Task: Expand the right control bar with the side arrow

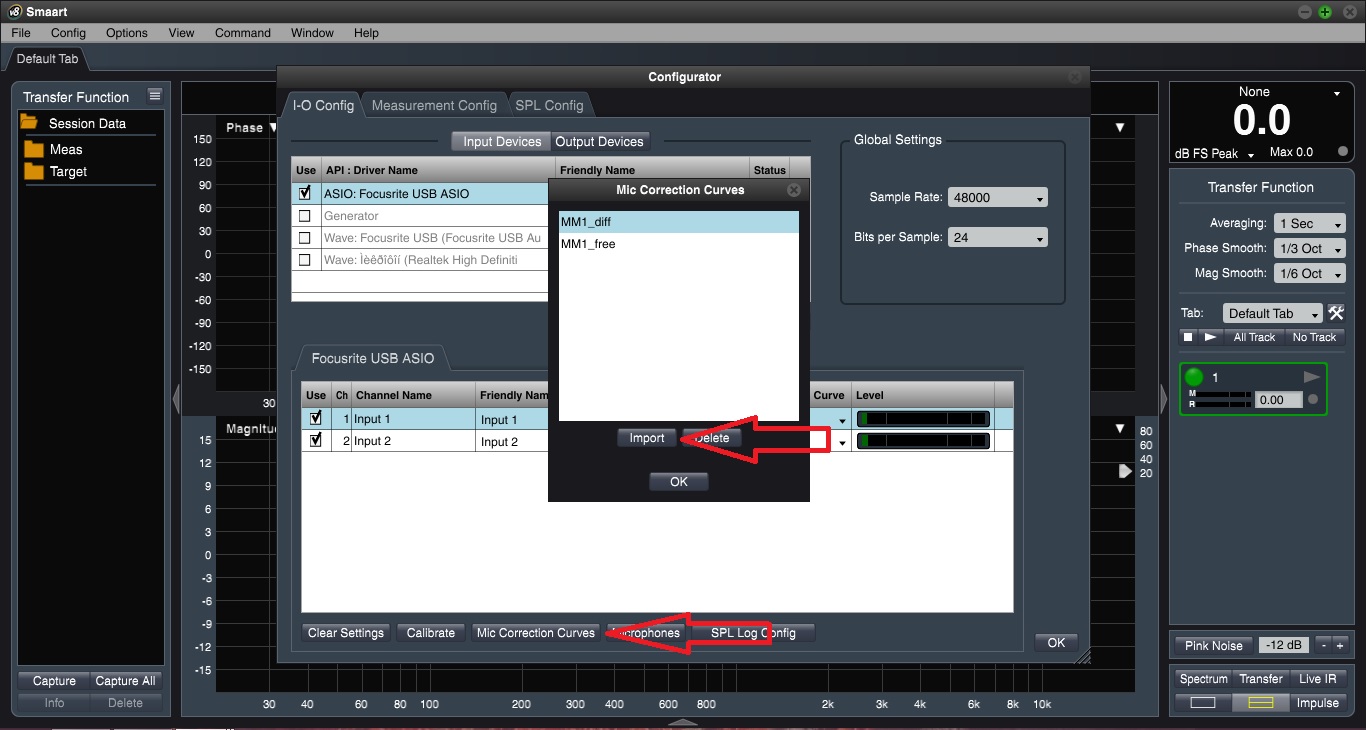Action: point(1163,400)
